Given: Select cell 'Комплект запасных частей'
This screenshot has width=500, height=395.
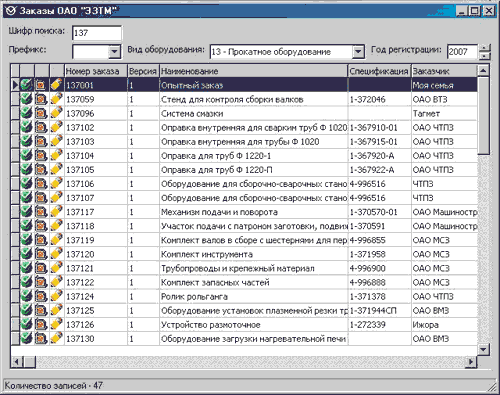Looking at the screenshot, I should point(253,282).
